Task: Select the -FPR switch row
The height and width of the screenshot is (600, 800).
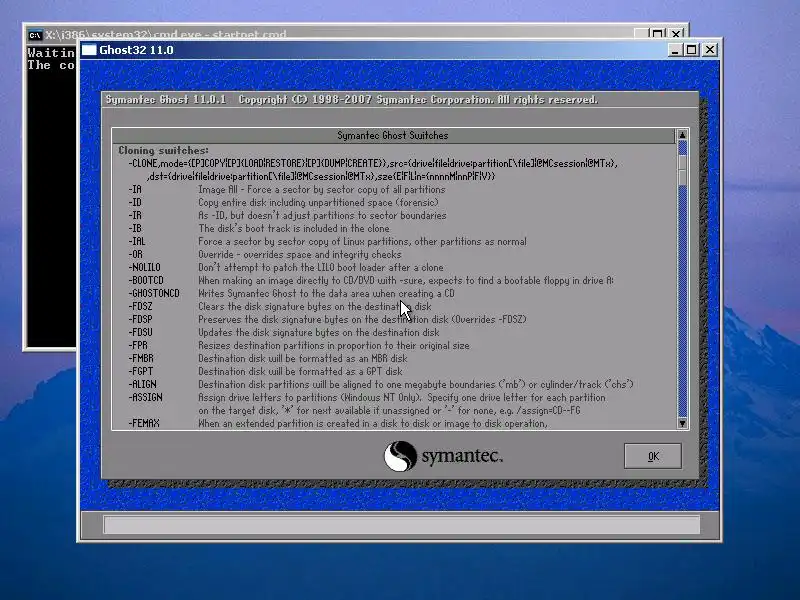Action: pos(299,345)
